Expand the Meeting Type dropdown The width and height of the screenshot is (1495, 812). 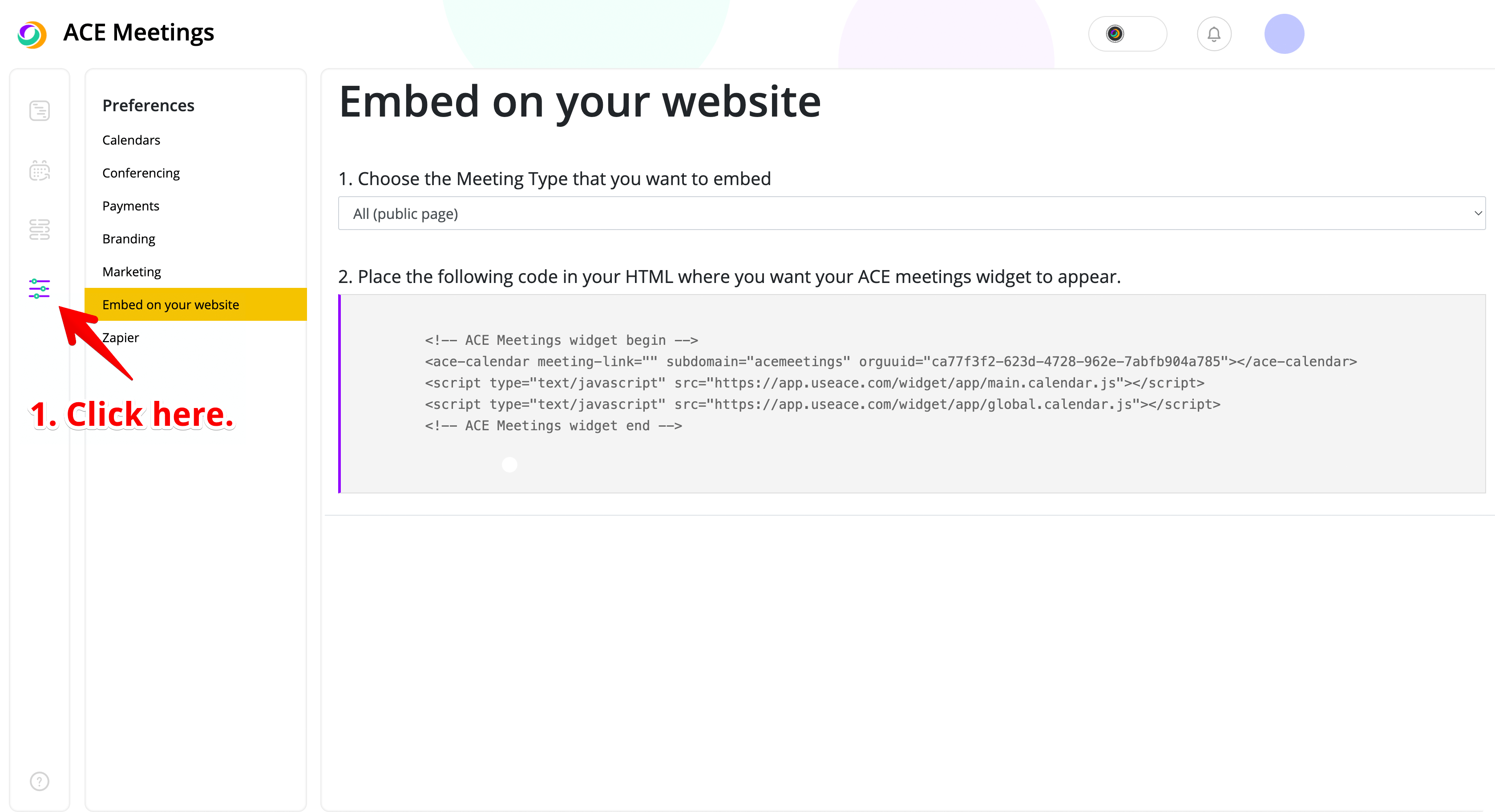(x=911, y=214)
